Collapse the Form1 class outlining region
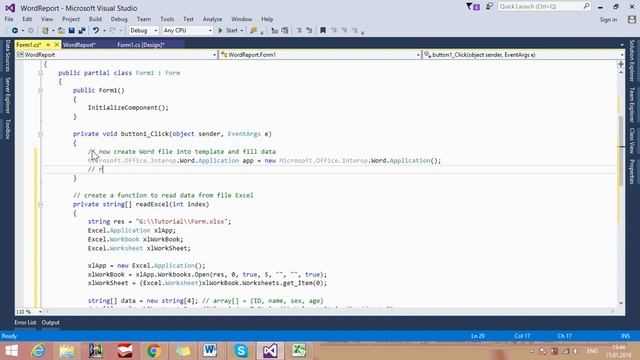640x360 pixels. point(40,73)
